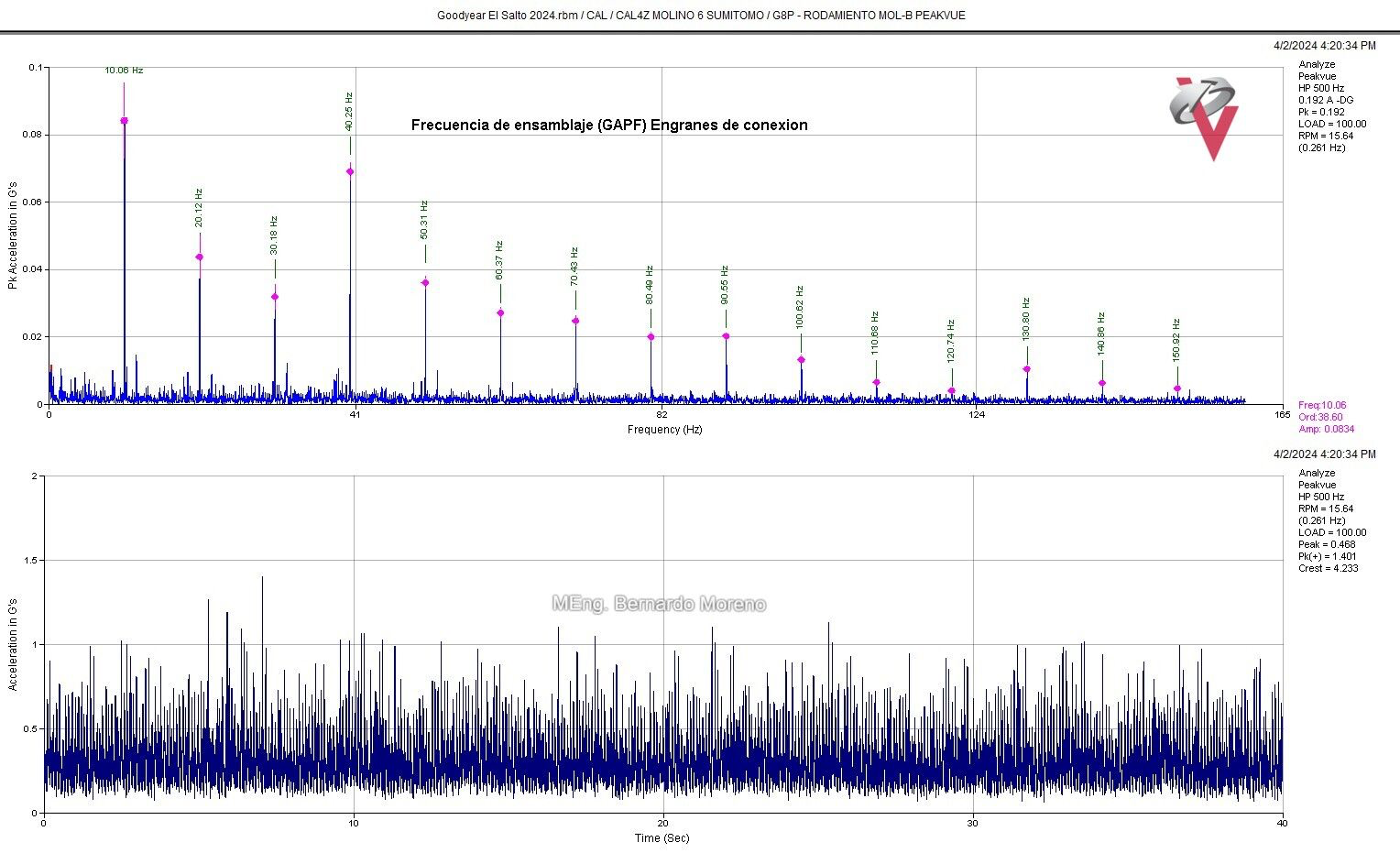Click the 'Time (Sec)' axis label
1400x864 pixels.
(662, 838)
